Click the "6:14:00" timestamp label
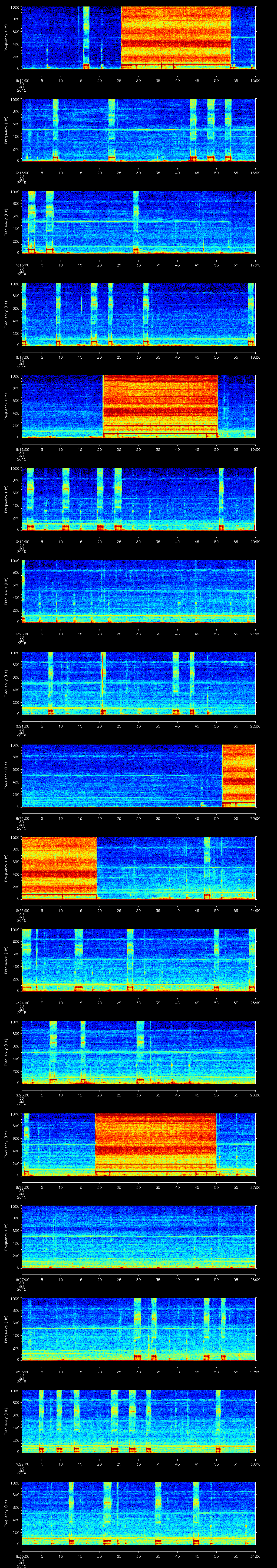 (x=22, y=80)
